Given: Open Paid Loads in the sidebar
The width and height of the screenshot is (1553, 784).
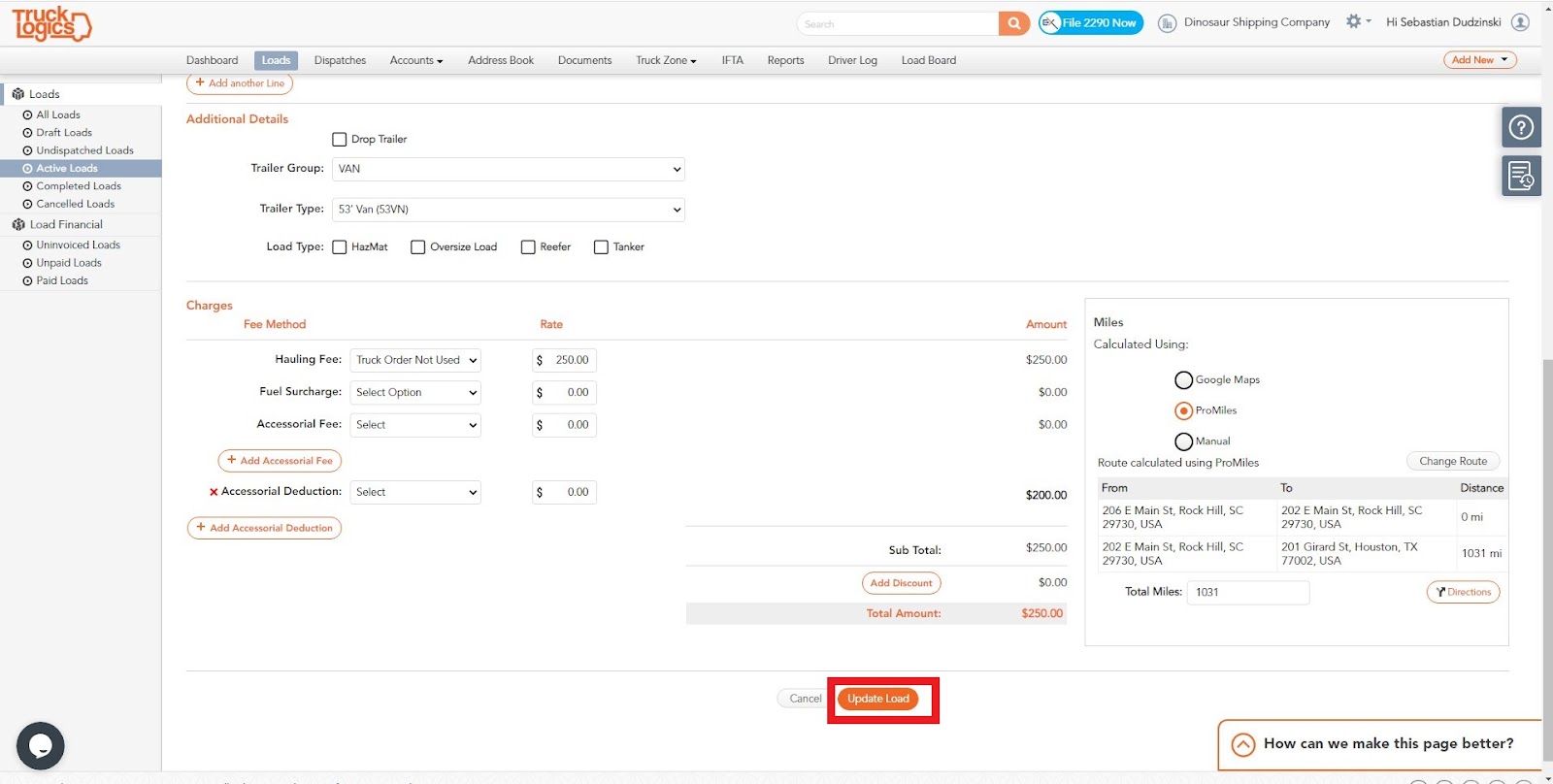Looking at the screenshot, I should (62, 280).
